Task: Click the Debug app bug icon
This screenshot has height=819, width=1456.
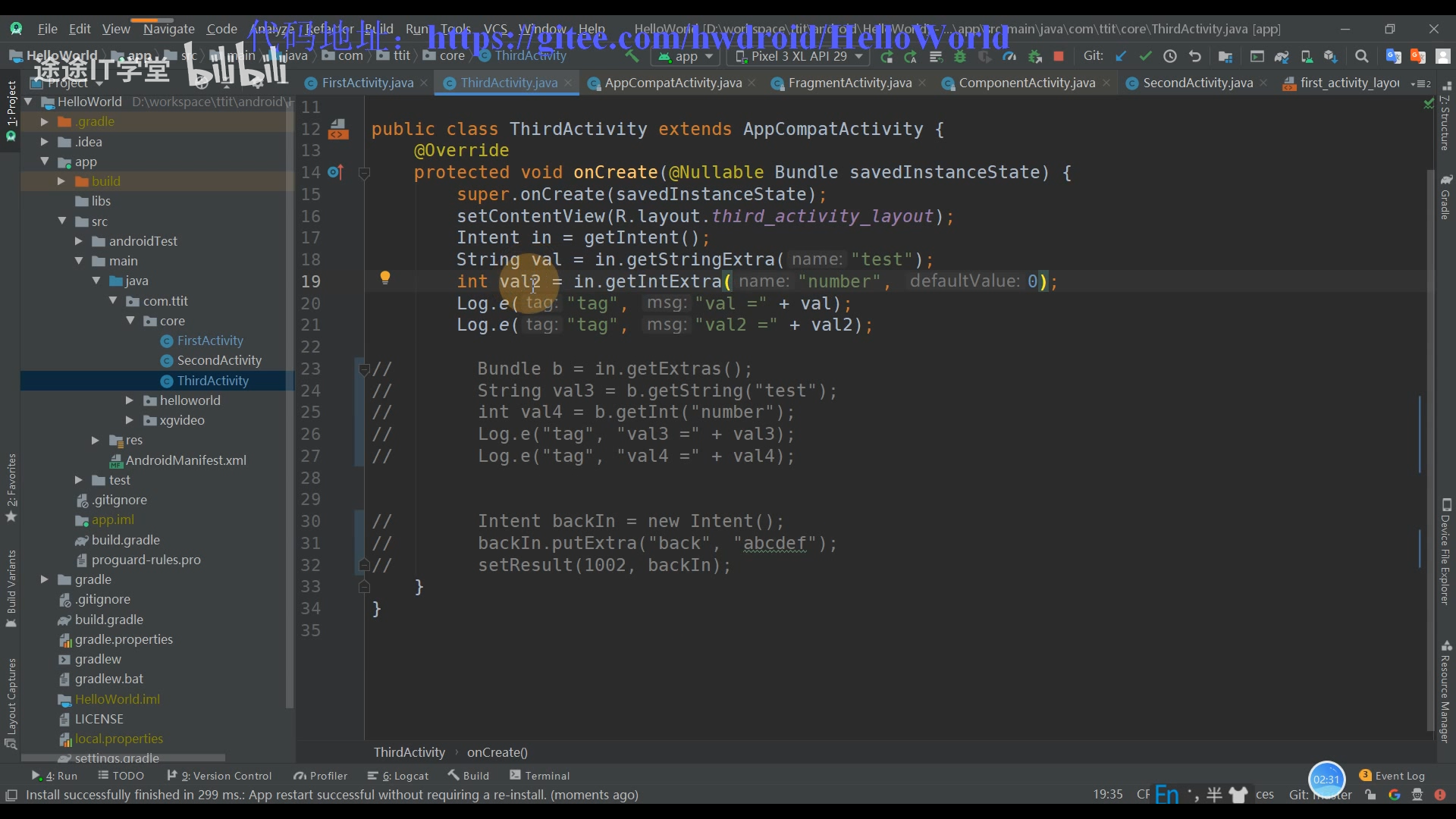Action: coord(960,57)
